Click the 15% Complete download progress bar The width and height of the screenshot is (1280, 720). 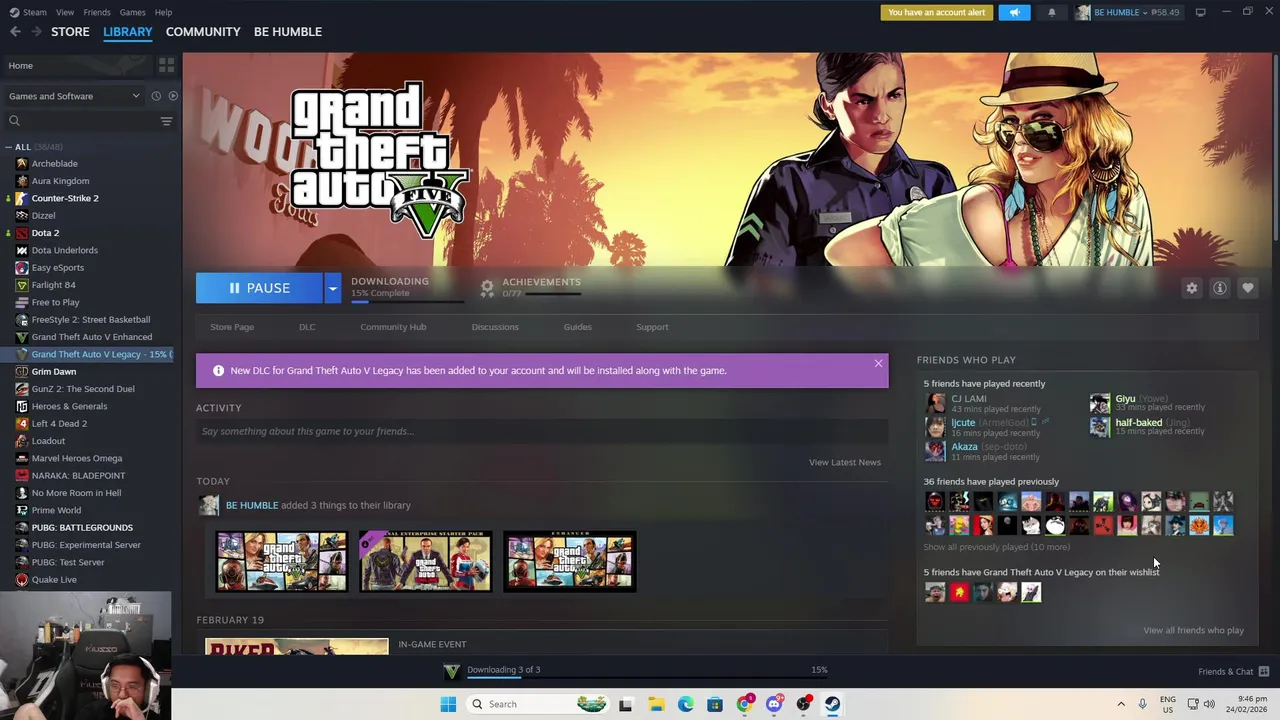pyautogui.click(x=407, y=301)
